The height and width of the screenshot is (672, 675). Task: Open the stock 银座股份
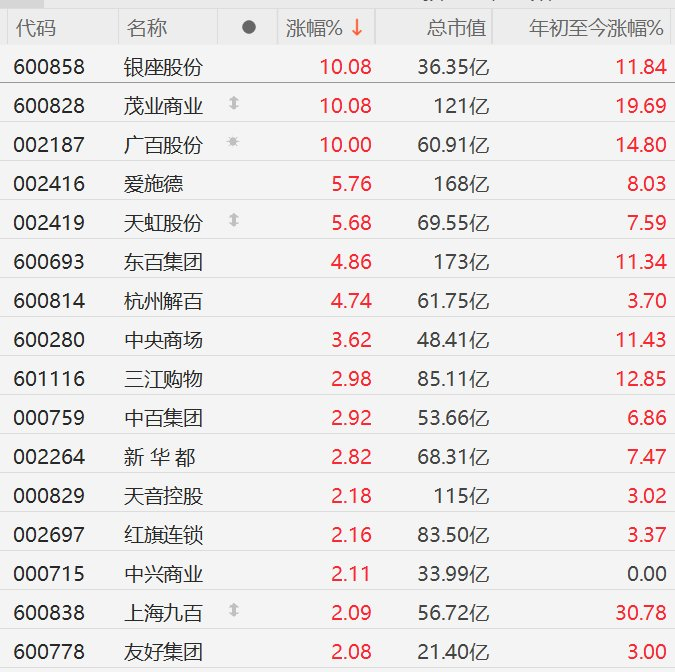tap(163, 67)
